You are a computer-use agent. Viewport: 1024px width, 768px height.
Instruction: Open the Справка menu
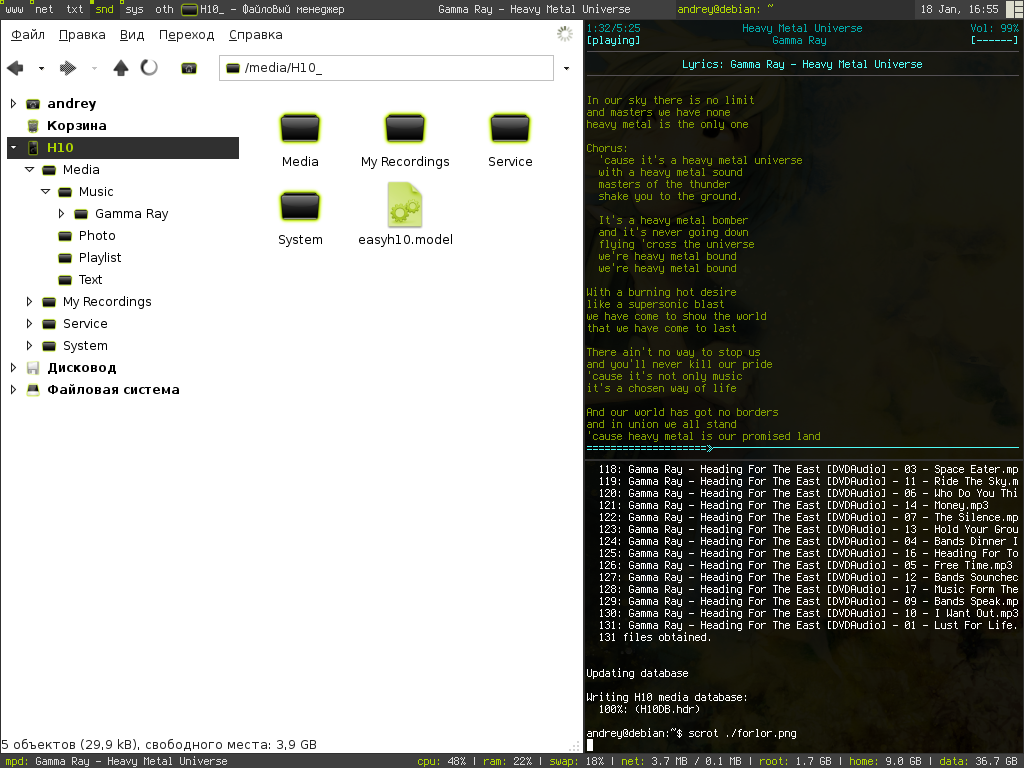point(255,35)
